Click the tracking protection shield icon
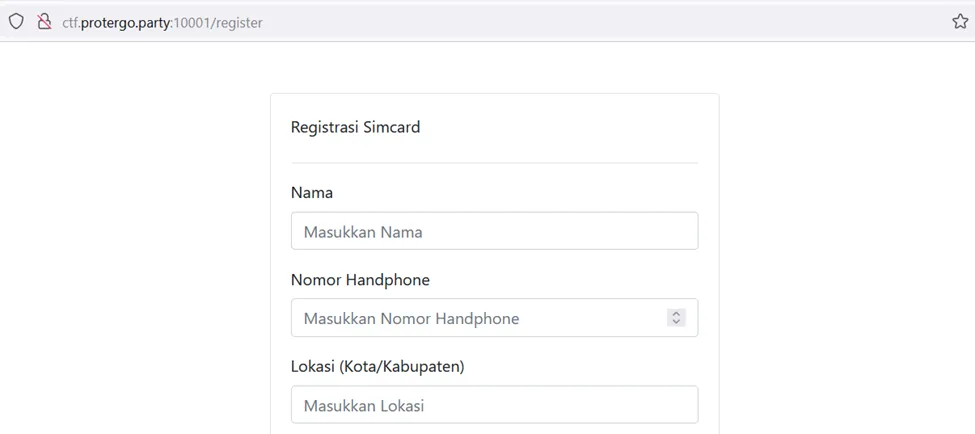 point(16,21)
